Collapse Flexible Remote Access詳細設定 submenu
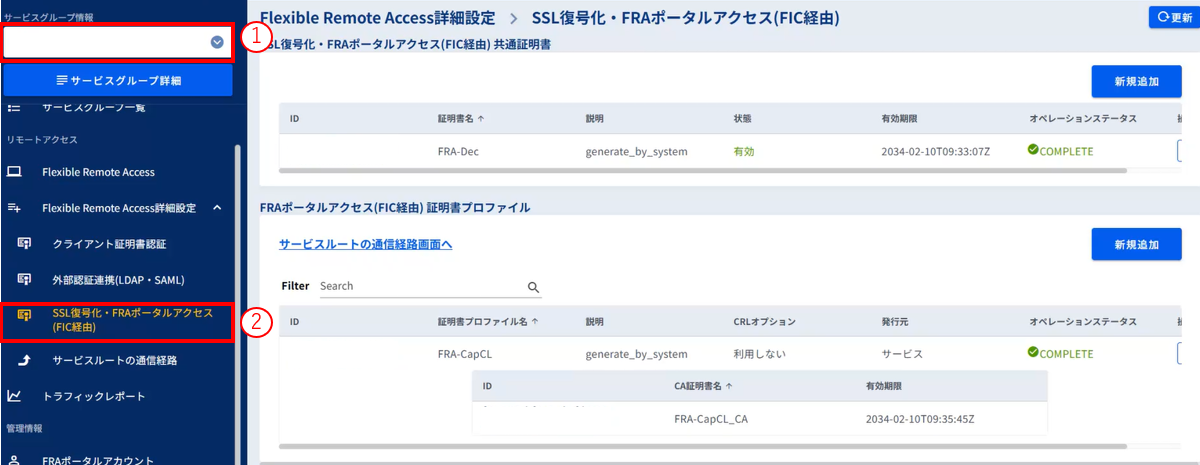Viewport: 1200px width, 465px height. tap(217, 208)
